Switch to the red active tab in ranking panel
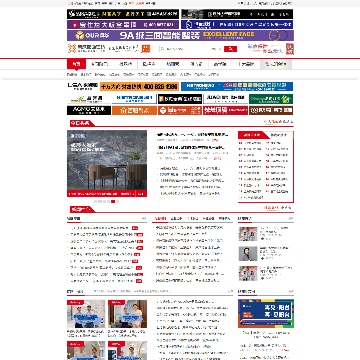Viewport: 360px width, 360px height. (x=252, y=135)
